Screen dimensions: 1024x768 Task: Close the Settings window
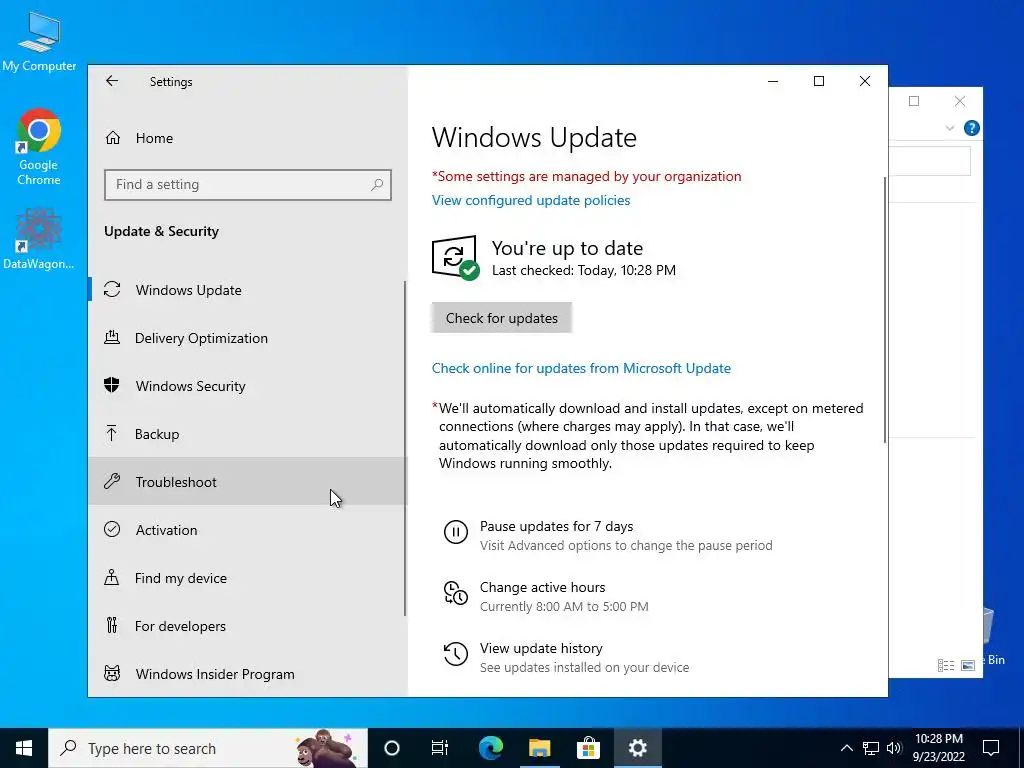865,81
